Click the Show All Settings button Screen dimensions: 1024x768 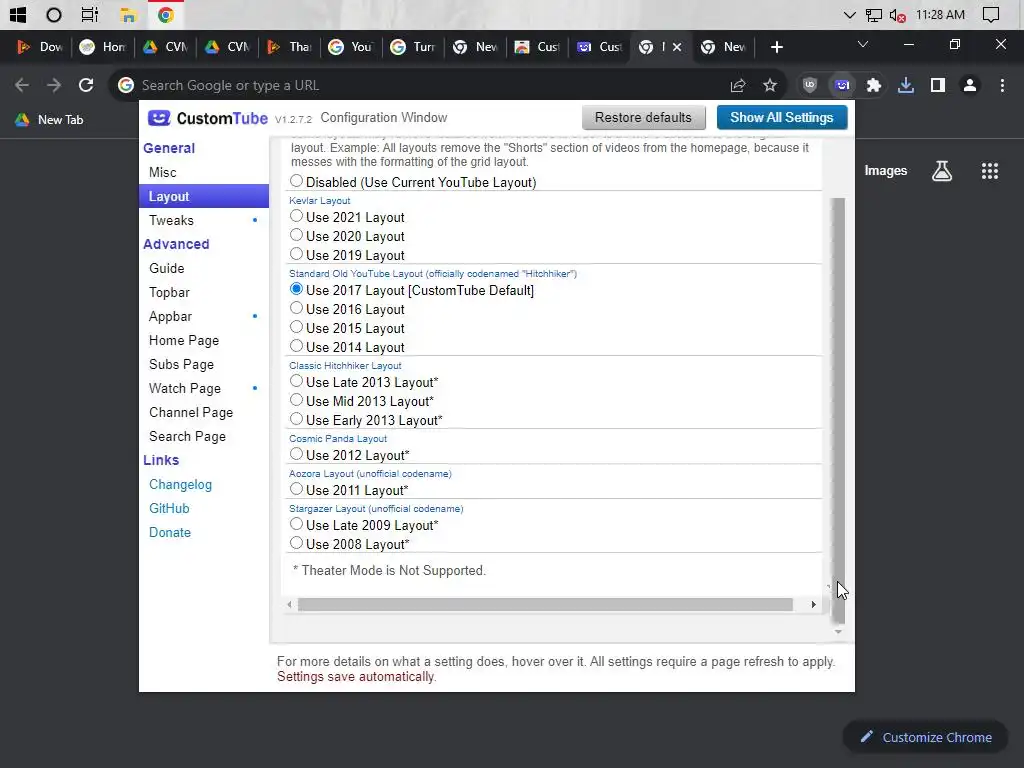pos(782,118)
